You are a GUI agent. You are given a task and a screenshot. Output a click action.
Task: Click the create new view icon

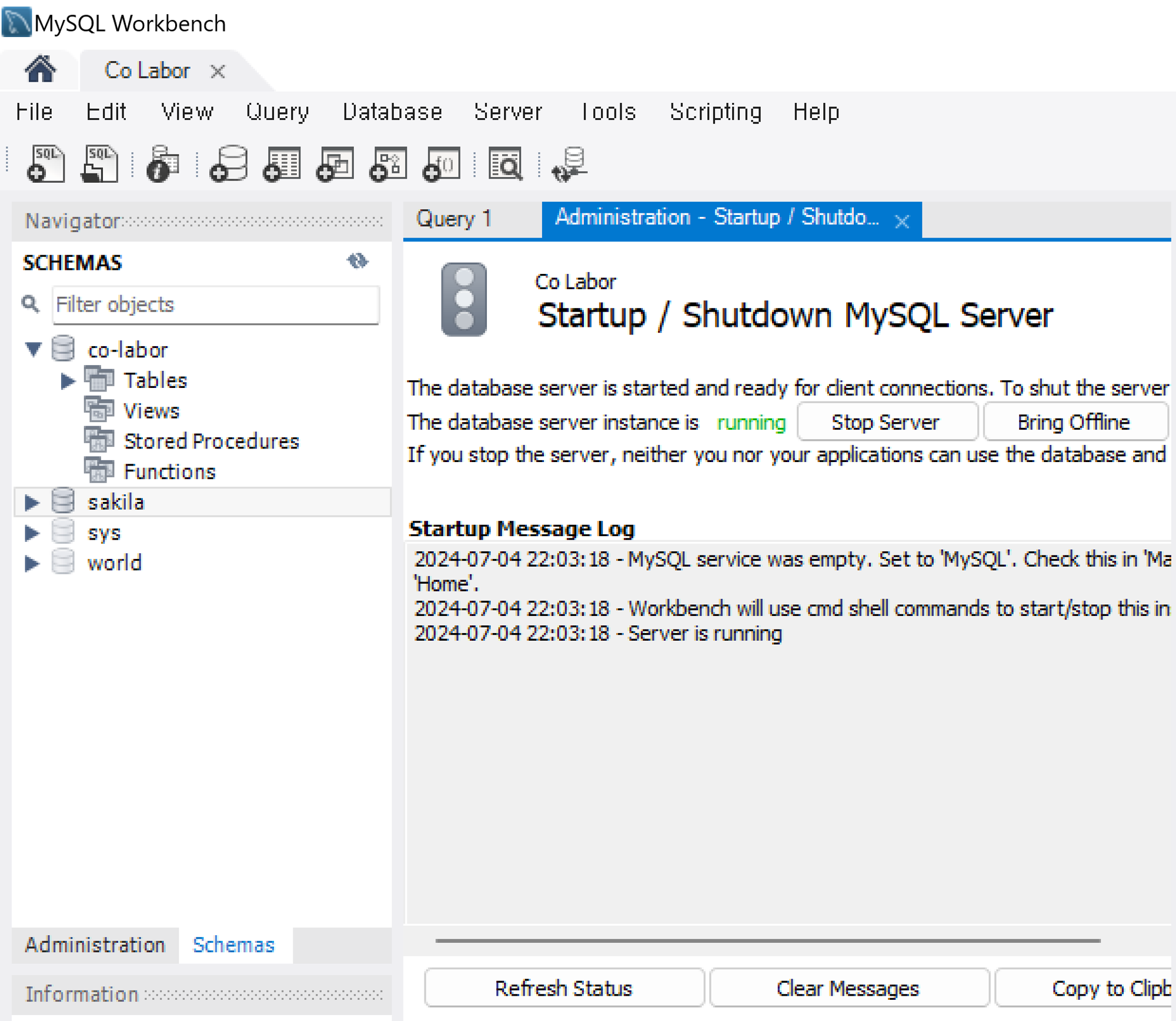335,164
